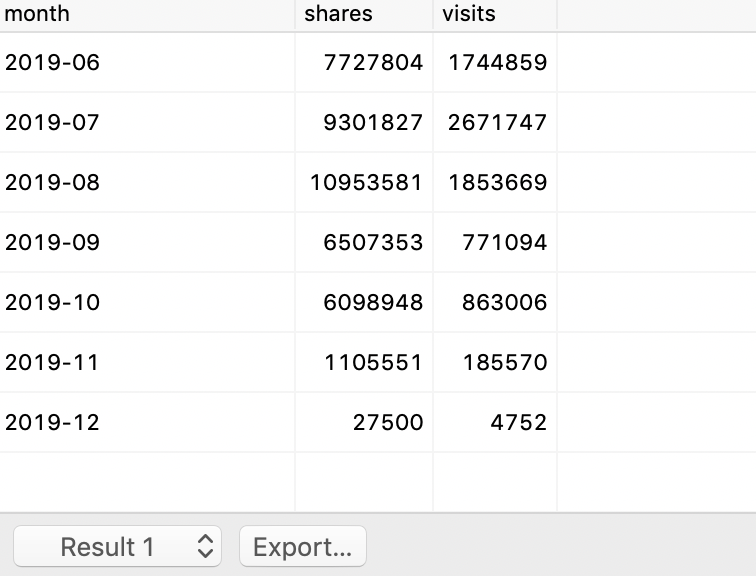Select the 2019-12 month cell
Viewport: 756px width, 576px height.
click(53, 422)
